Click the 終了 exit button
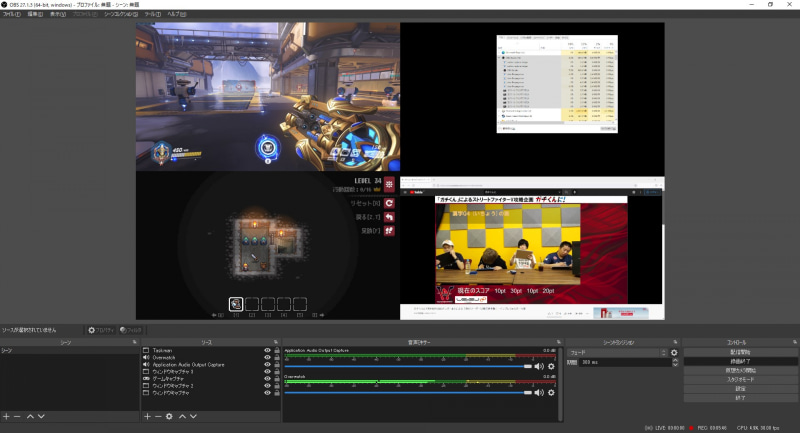This screenshot has height=433, width=800. (x=740, y=398)
